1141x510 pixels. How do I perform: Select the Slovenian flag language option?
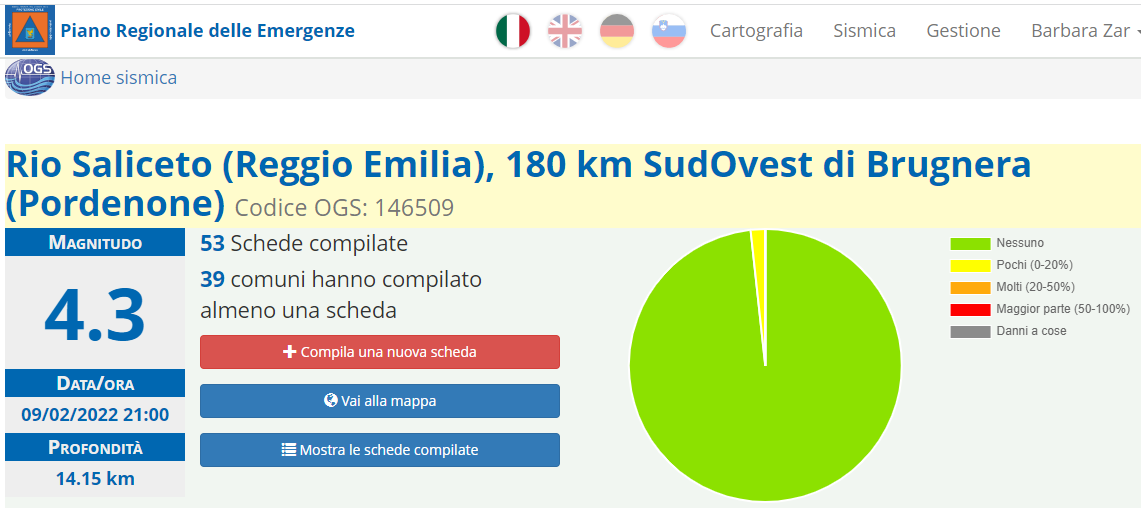click(669, 31)
